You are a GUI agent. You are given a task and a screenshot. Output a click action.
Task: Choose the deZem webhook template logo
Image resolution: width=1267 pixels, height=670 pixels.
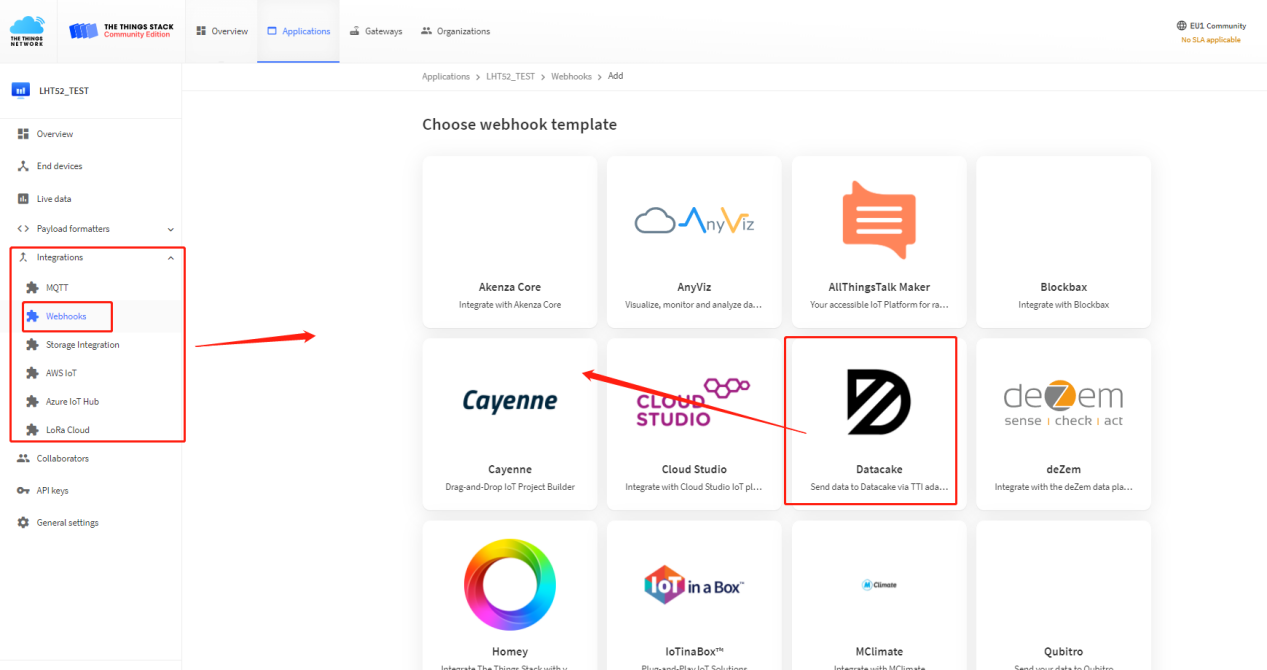[x=1063, y=404]
